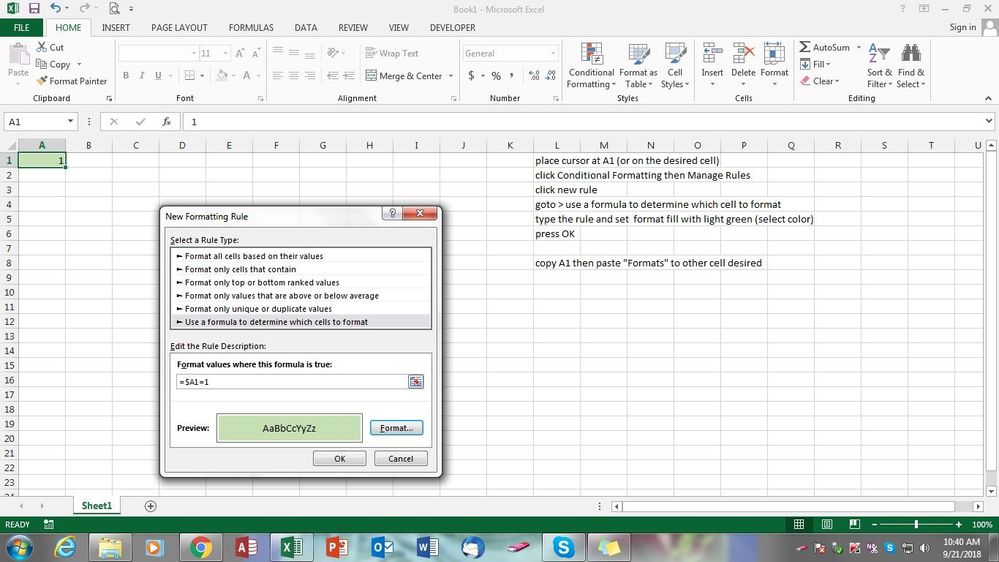This screenshot has height=562, width=999.
Task: Add a new sheet with plus icon
Action: click(150, 506)
